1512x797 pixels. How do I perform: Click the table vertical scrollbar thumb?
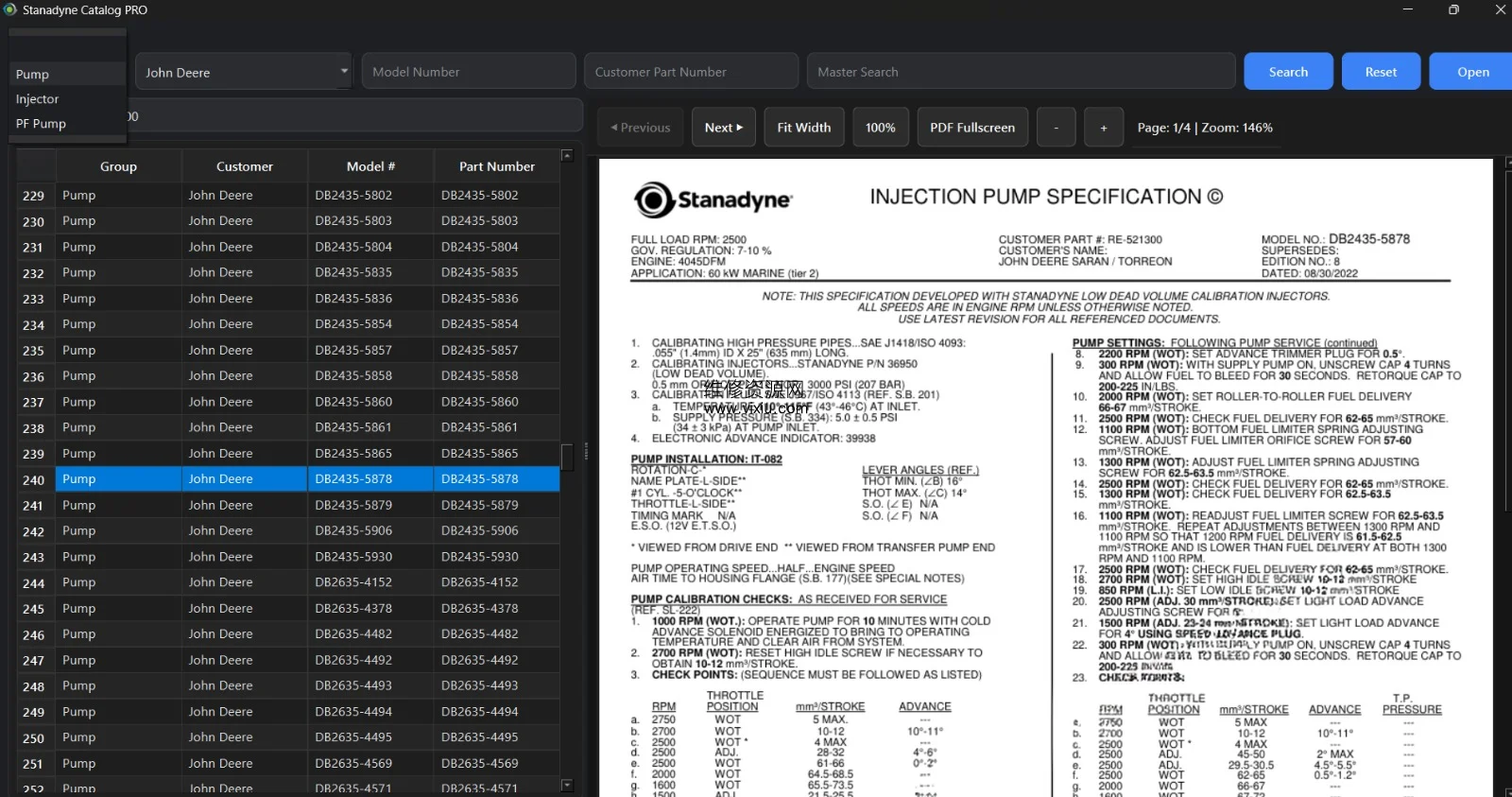(x=567, y=457)
